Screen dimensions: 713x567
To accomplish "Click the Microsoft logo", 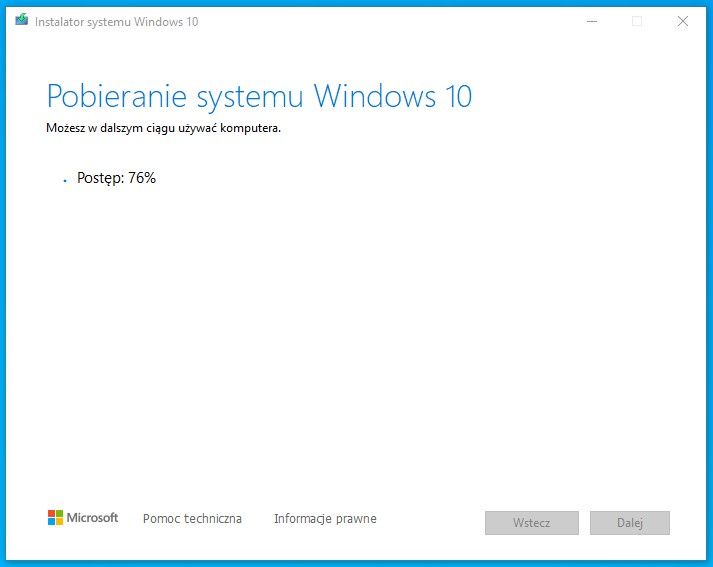I will (83, 517).
